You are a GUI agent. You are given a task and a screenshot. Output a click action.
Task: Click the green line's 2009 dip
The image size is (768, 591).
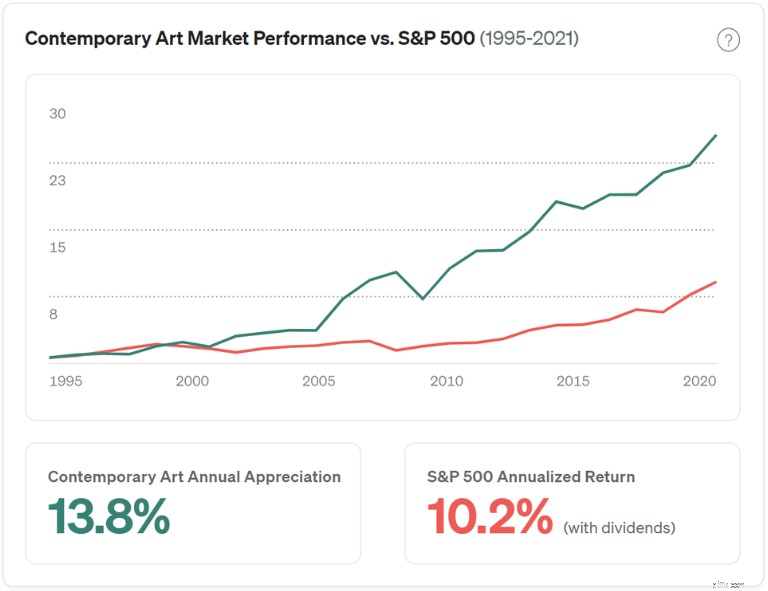423,298
